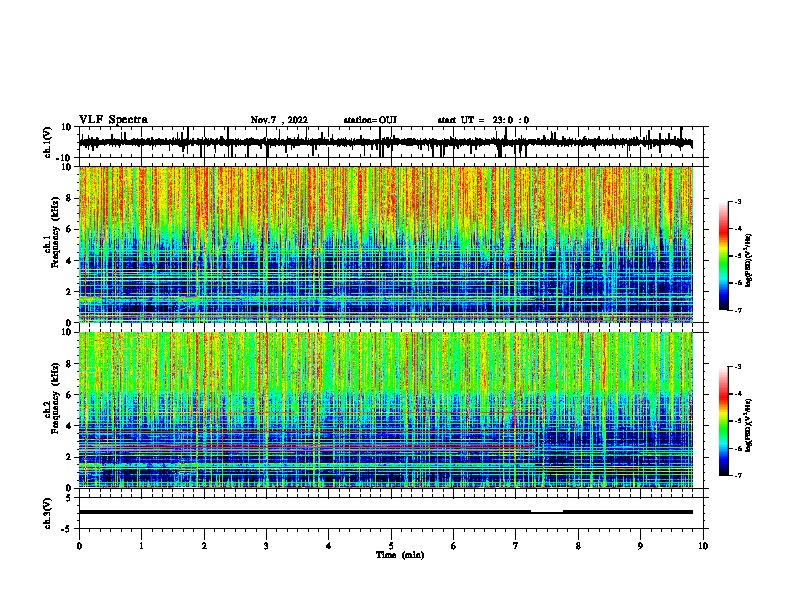This screenshot has height=612, width=792.
Task: Click the ch.1 frequency axis "6" tick label
Action: tap(70, 229)
